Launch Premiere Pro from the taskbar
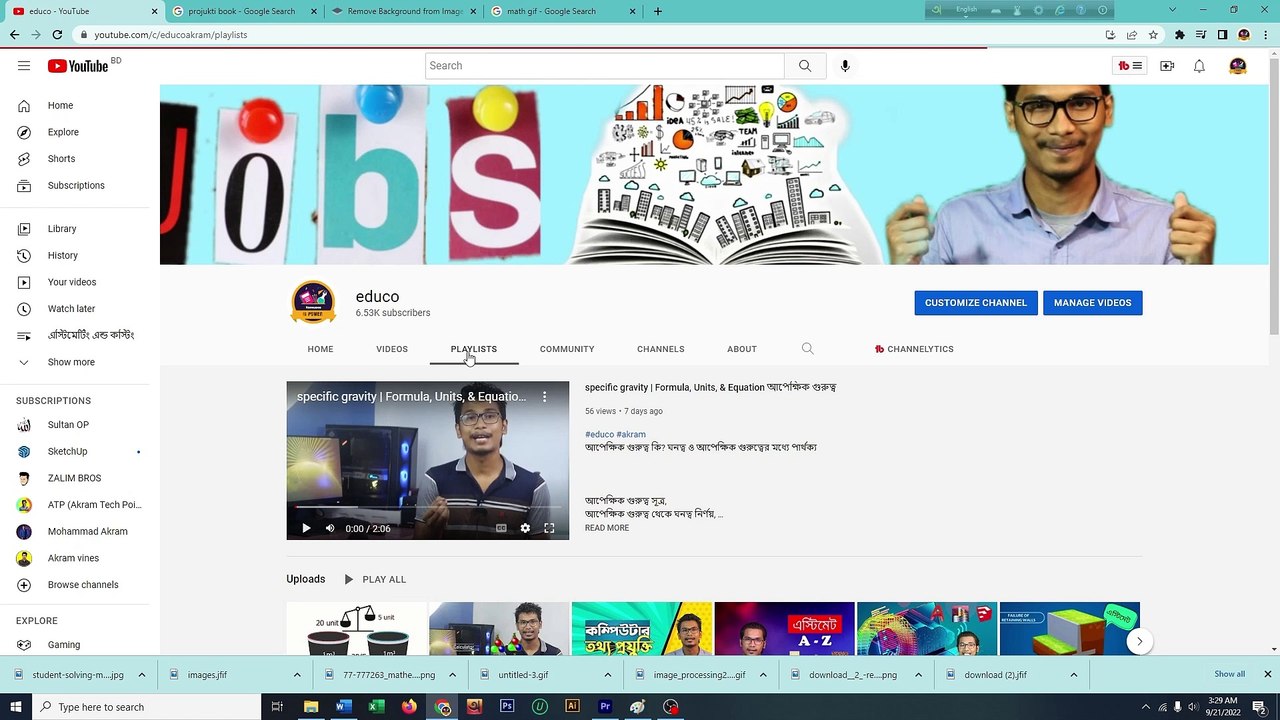This screenshot has width=1280, height=720. click(605, 707)
